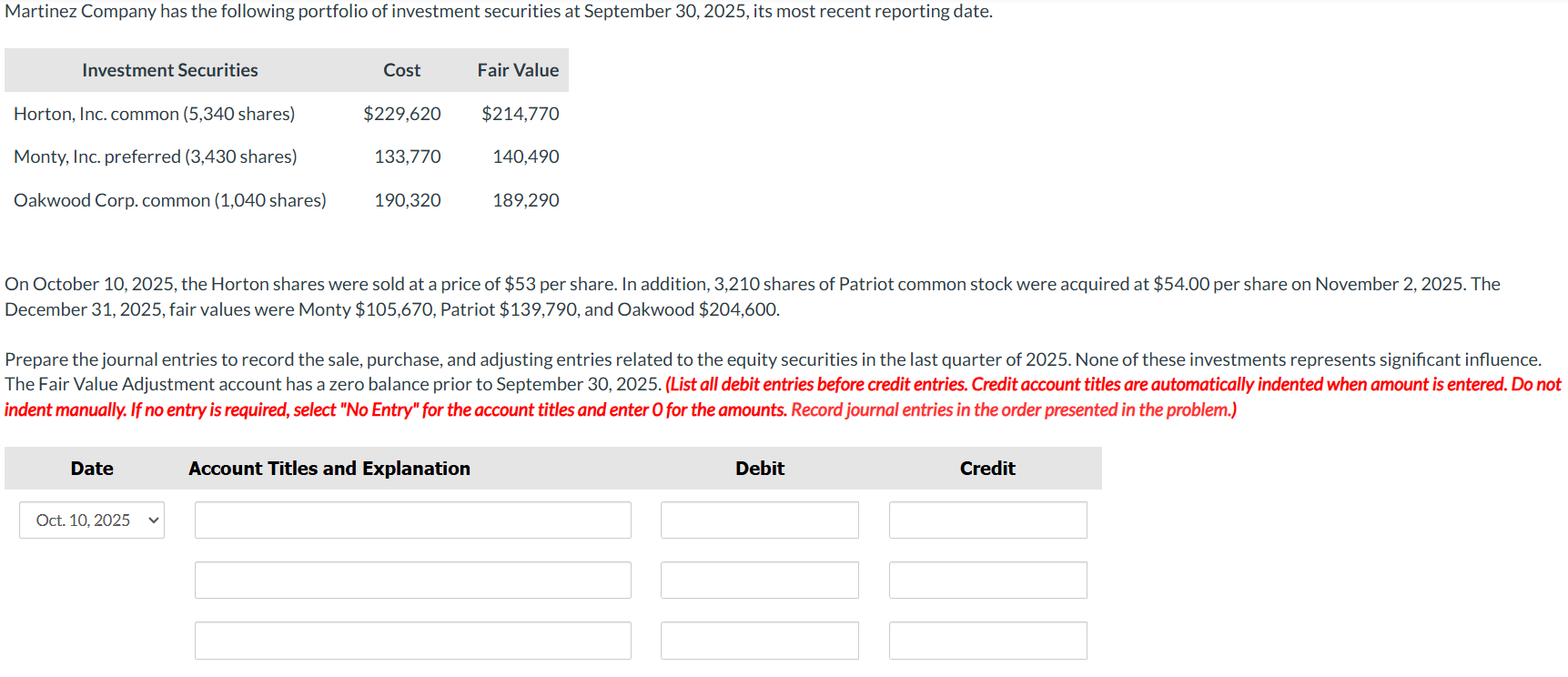This screenshot has width=1568, height=677.
Task: Click the second row credit amount field
Action: click(987, 580)
